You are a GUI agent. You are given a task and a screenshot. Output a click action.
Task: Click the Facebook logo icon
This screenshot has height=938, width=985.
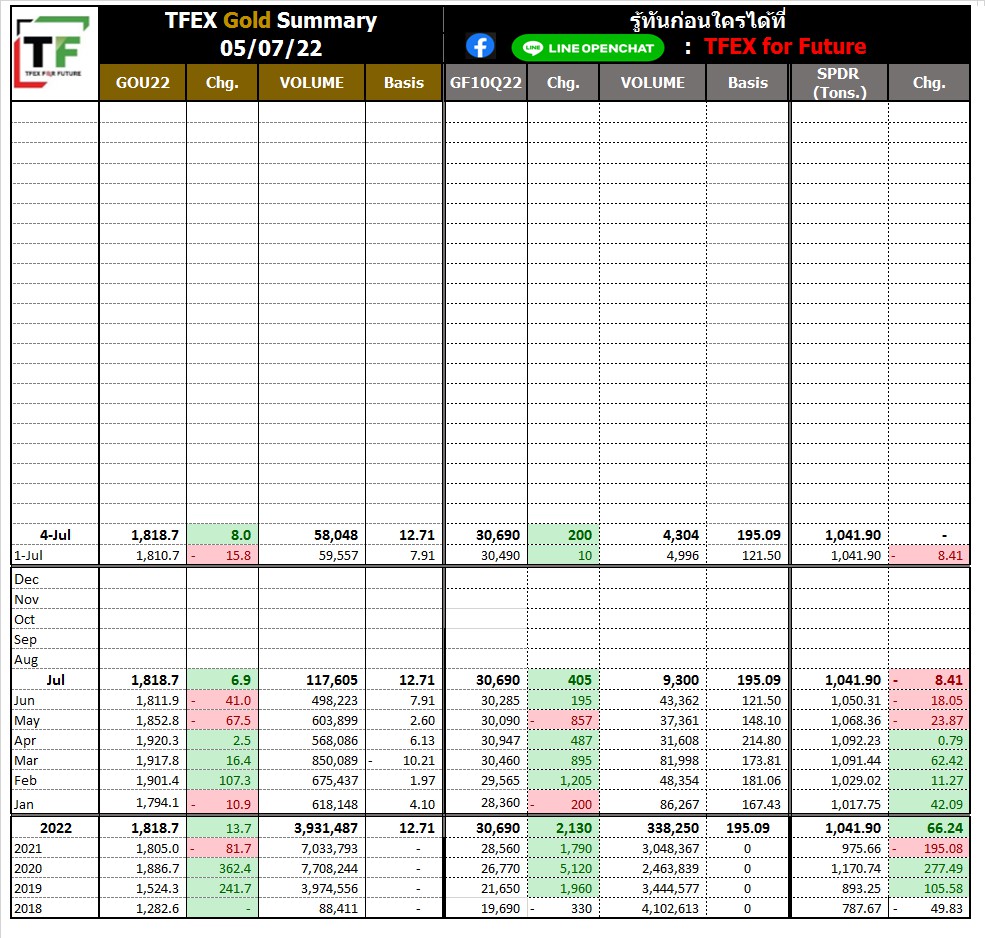tap(481, 46)
